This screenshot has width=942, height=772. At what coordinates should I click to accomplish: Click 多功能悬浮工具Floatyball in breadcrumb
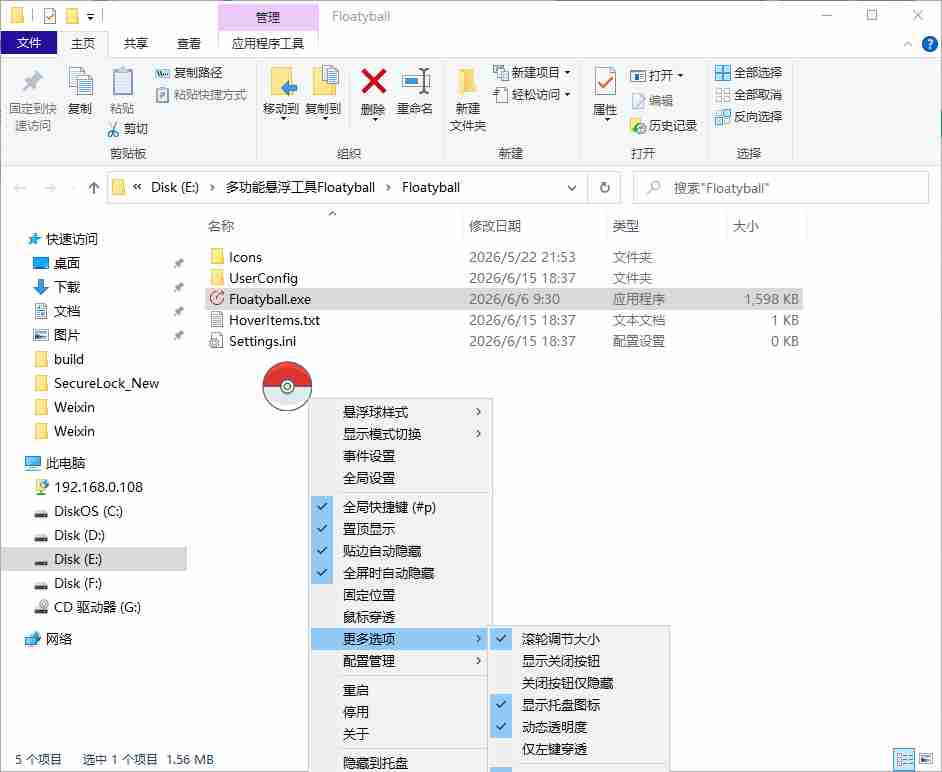300,187
